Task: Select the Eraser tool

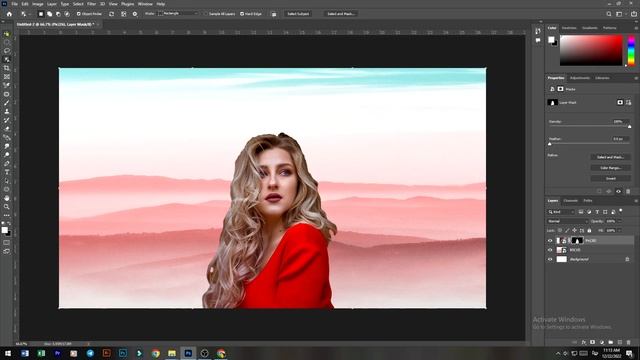Action: (7, 129)
